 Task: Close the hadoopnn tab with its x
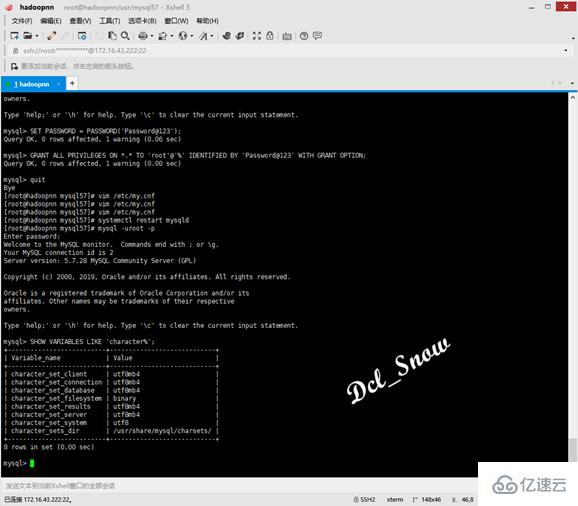coord(58,84)
